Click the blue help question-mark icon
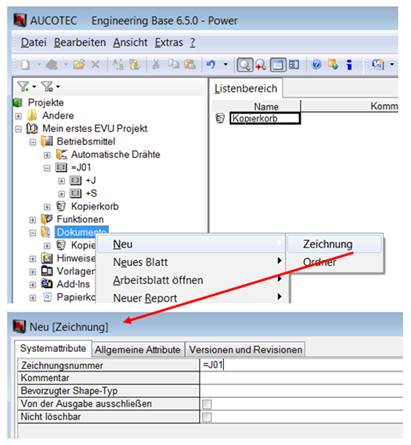411x445 pixels. (x=317, y=64)
